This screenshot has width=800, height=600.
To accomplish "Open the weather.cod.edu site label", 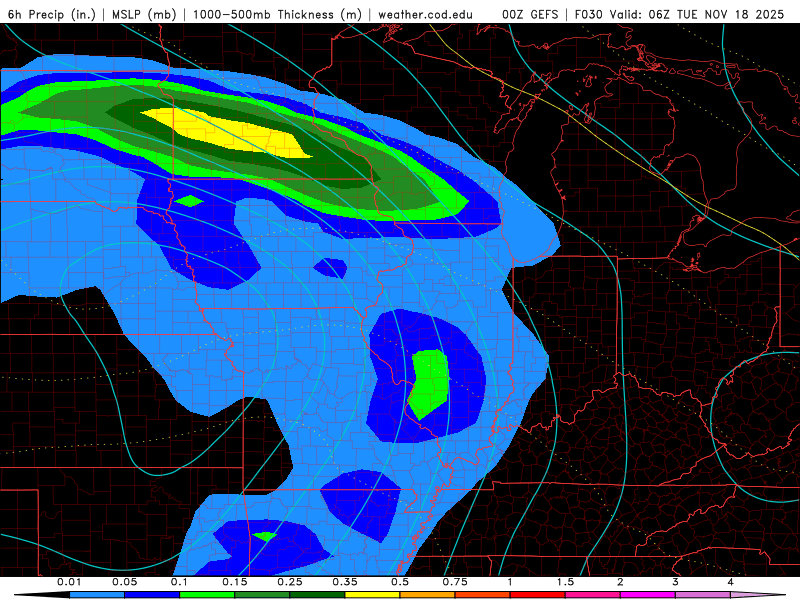I will 425,14.
